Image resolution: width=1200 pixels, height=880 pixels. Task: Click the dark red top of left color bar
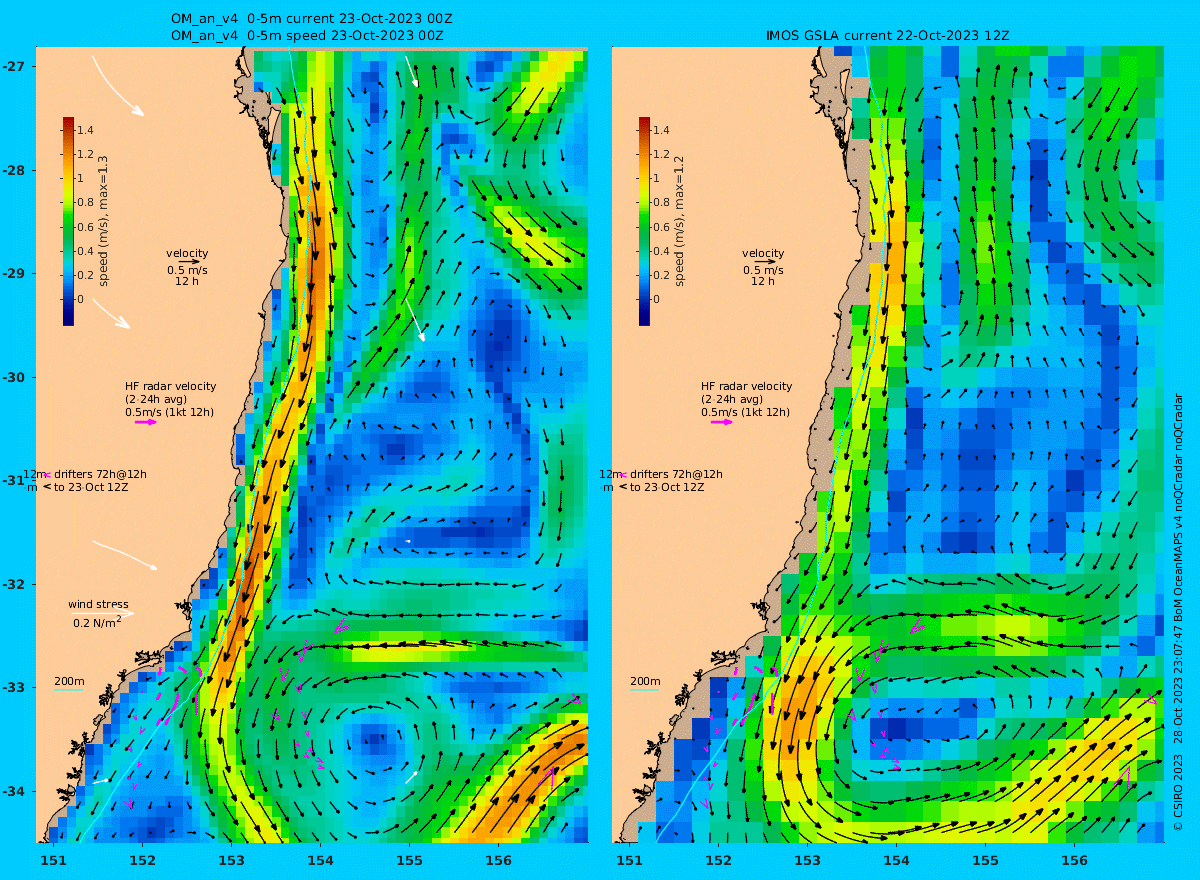[68, 122]
